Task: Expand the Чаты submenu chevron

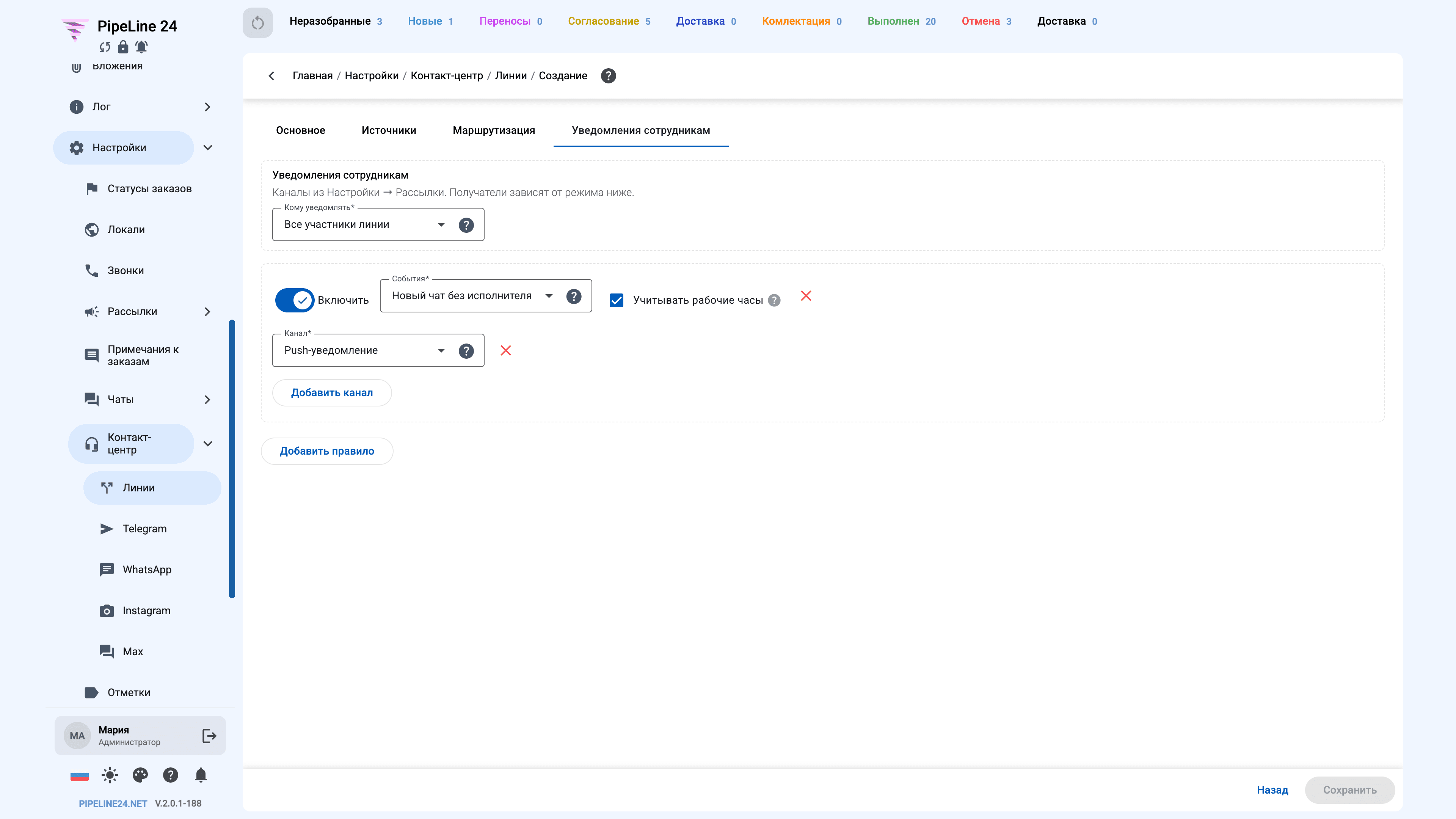Action: coord(207,400)
